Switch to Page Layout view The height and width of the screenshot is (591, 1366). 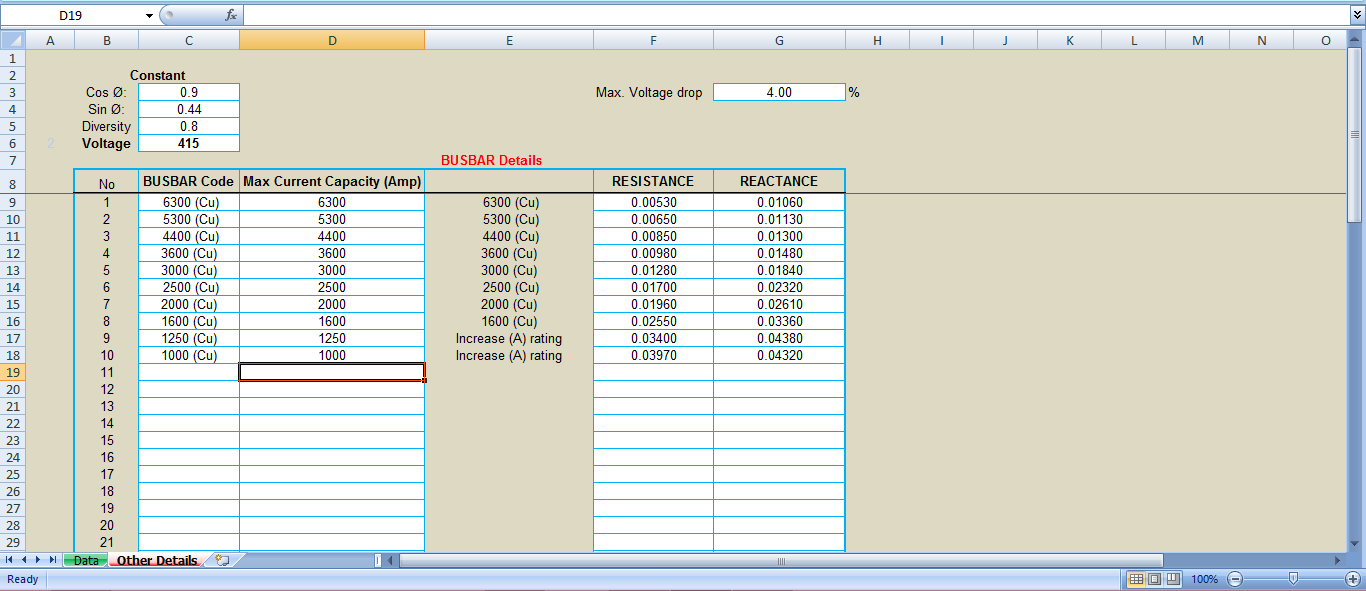pos(1154,579)
